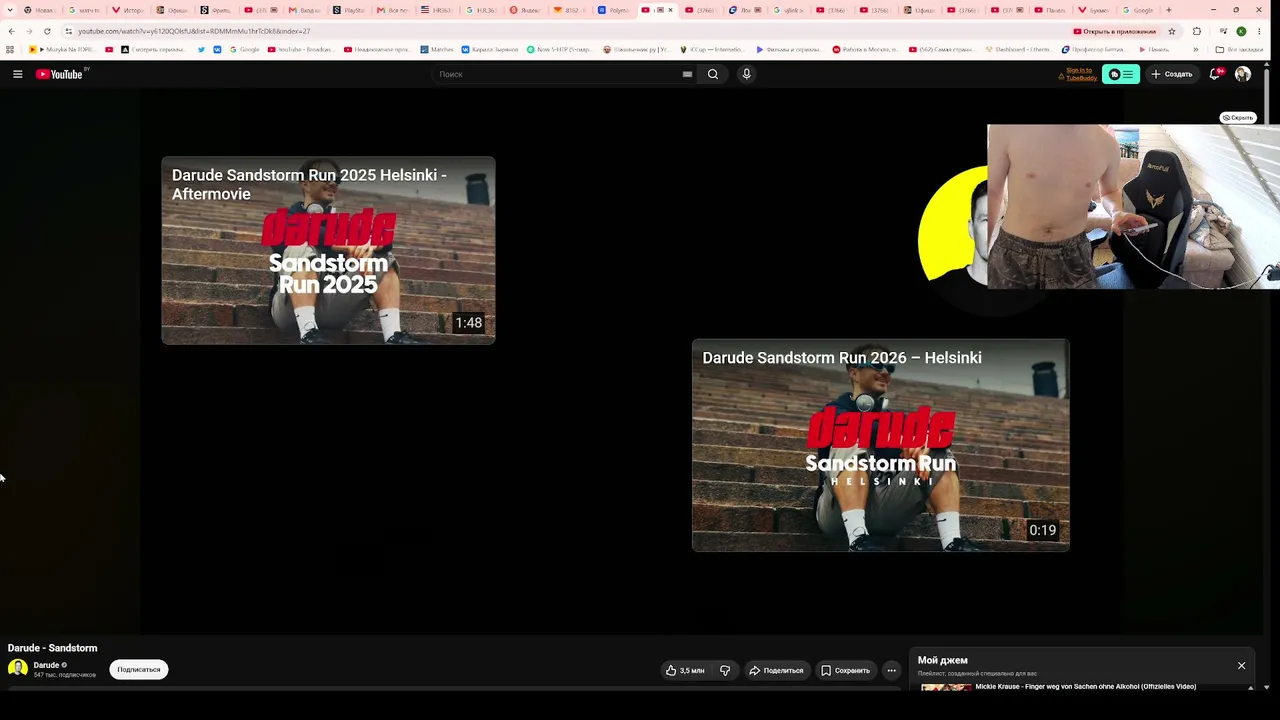Dislike the video
The image size is (1280, 720).
(x=725, y=670)
